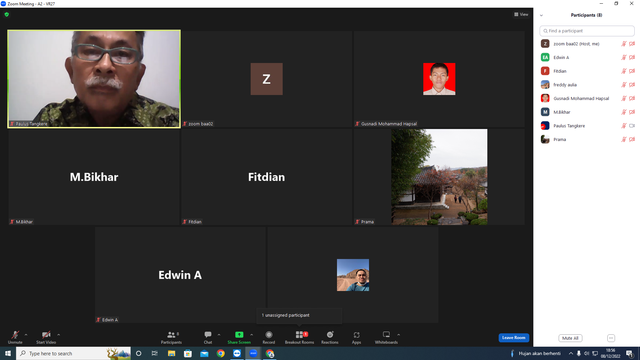Select the M.Bikhar video tile
Viewport: 640px width, 360px height.
(94, 177)
